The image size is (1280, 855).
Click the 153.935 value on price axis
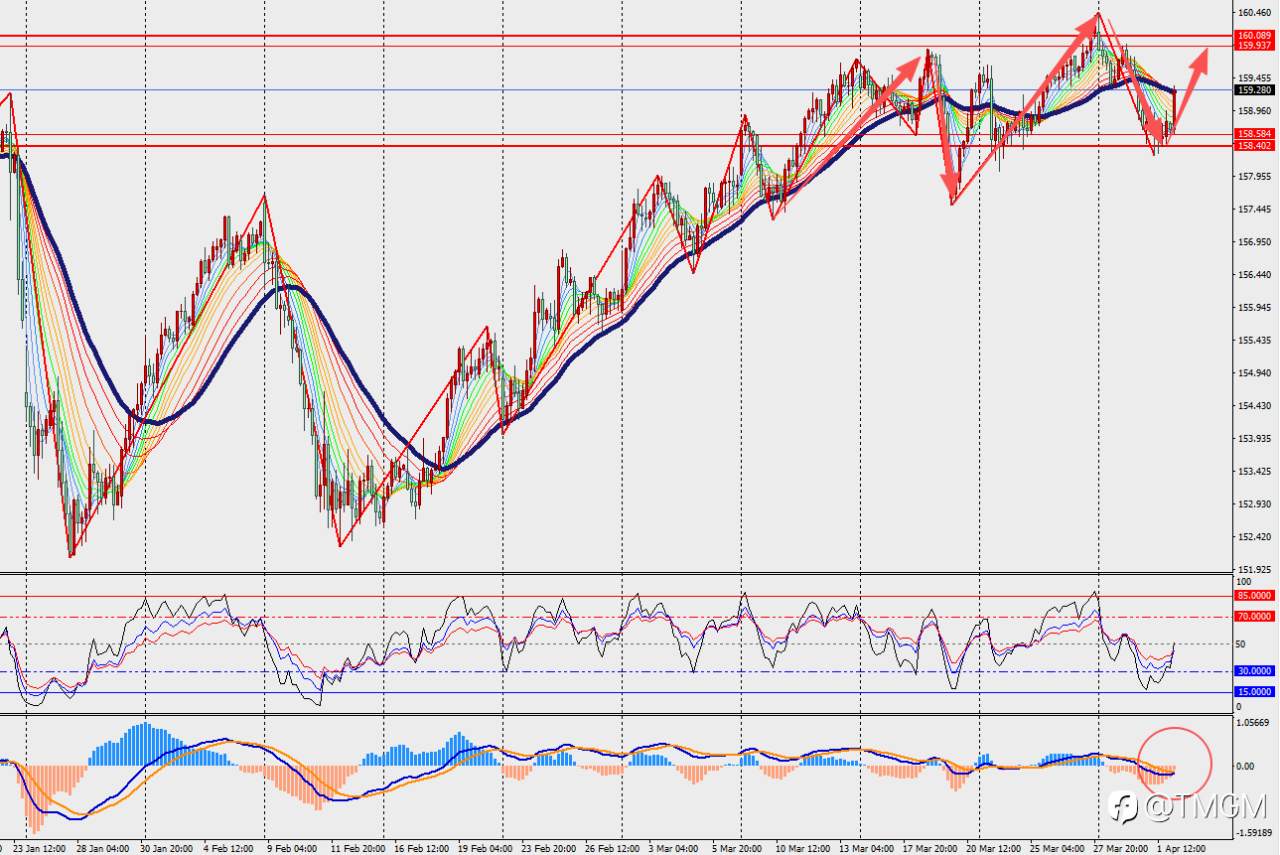click(1254, 439)
